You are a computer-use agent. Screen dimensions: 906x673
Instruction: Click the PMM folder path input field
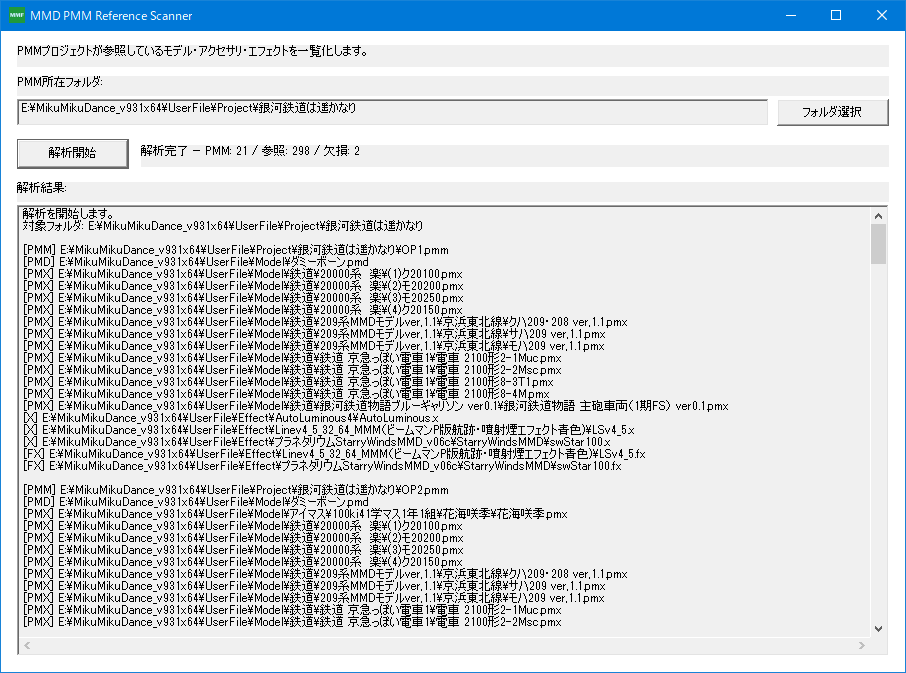pos(393,112)
